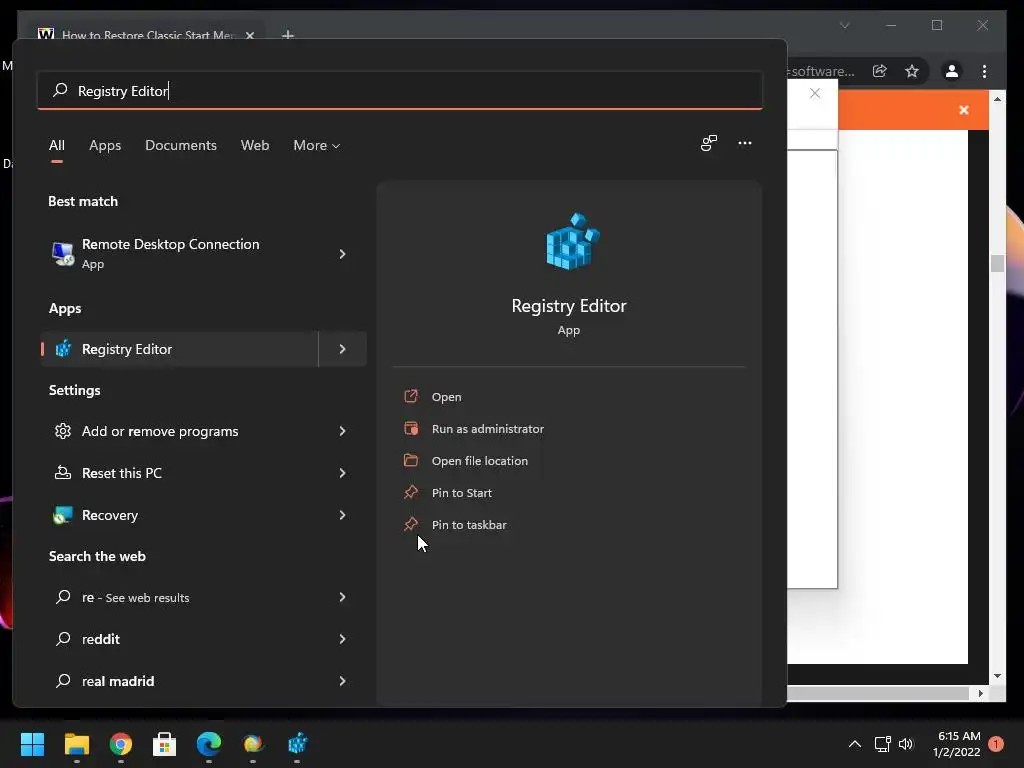Select the reddit web suggestion
This screenshot has width=1024, height=768.
click(180, 639)
